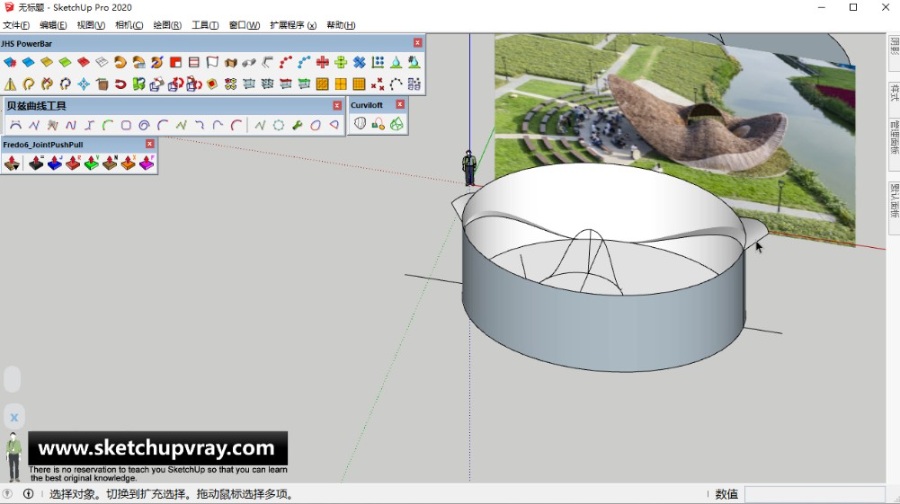Viewport: 900px width, 504px height.
Task: Click the first Bezier curve tool icon
Action: [15, 125]
